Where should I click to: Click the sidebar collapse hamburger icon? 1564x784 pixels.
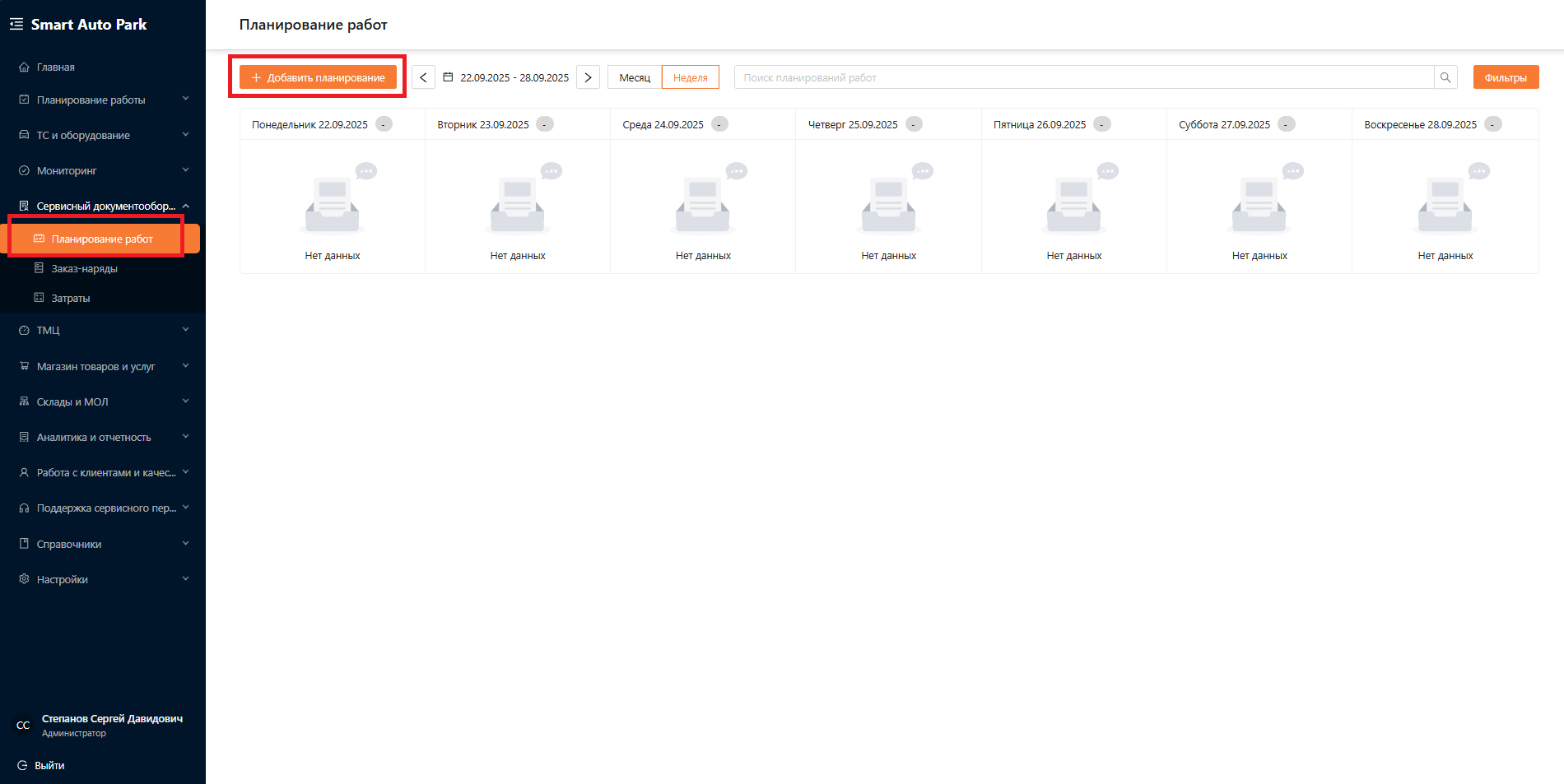tap(16, 25)
